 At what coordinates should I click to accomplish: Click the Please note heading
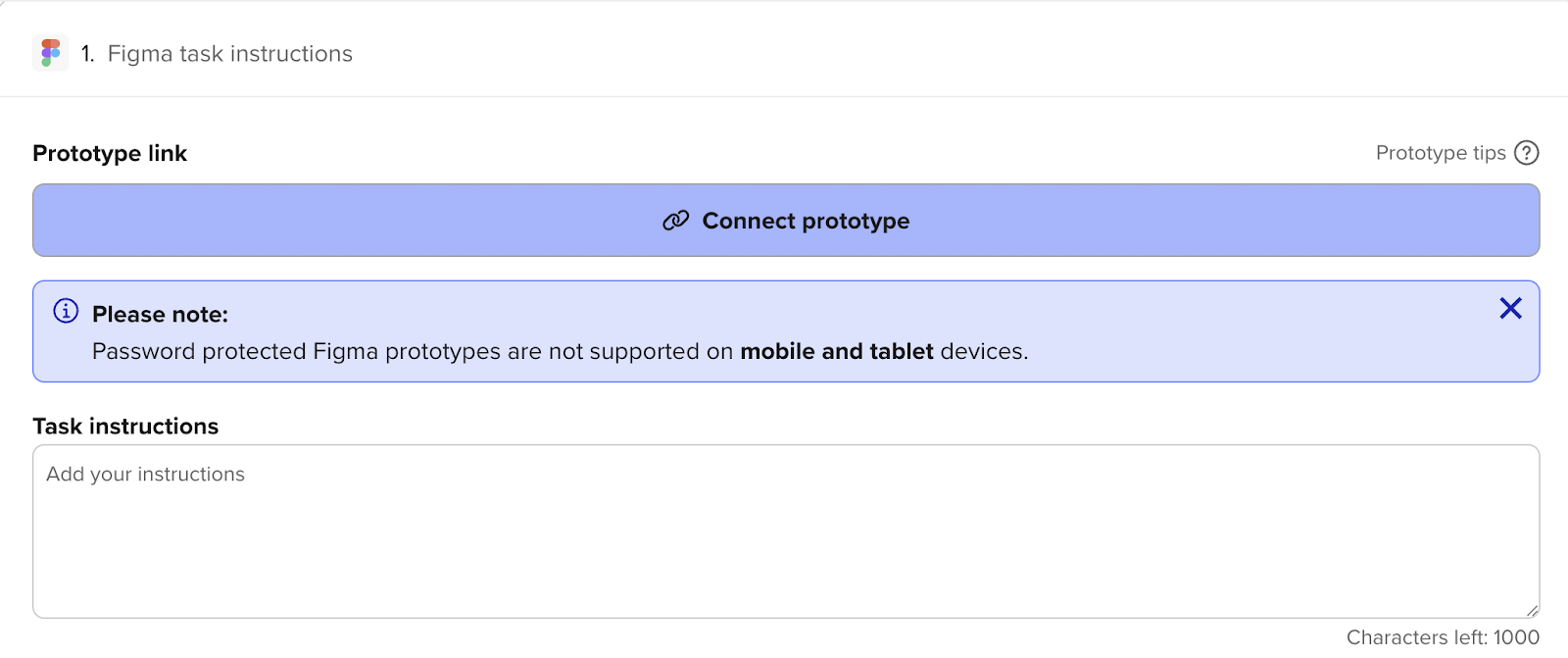point(160,315)
